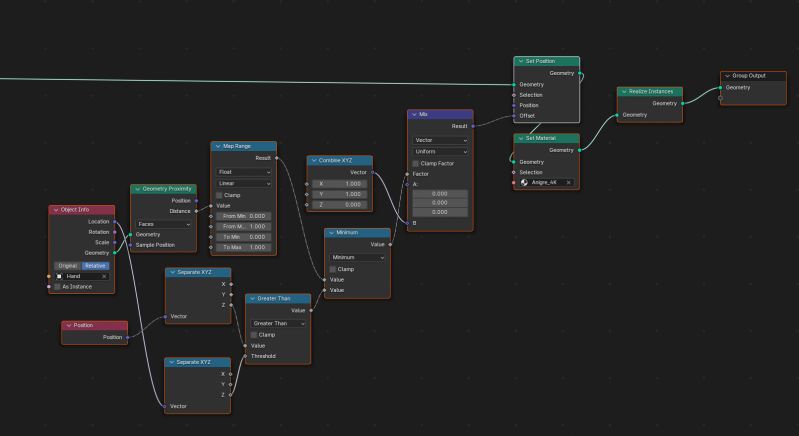
Task: Open the Float data type dropdown
Action: point(244,172)
